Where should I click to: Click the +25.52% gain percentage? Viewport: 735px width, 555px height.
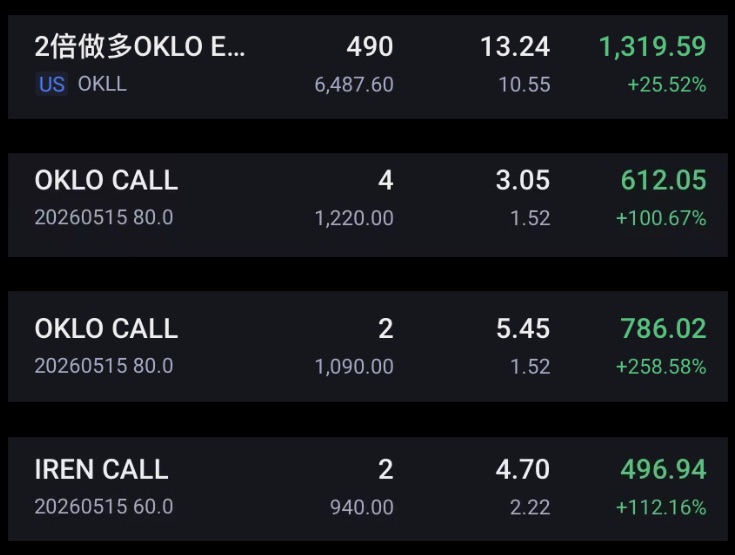[x=667, y=85]
